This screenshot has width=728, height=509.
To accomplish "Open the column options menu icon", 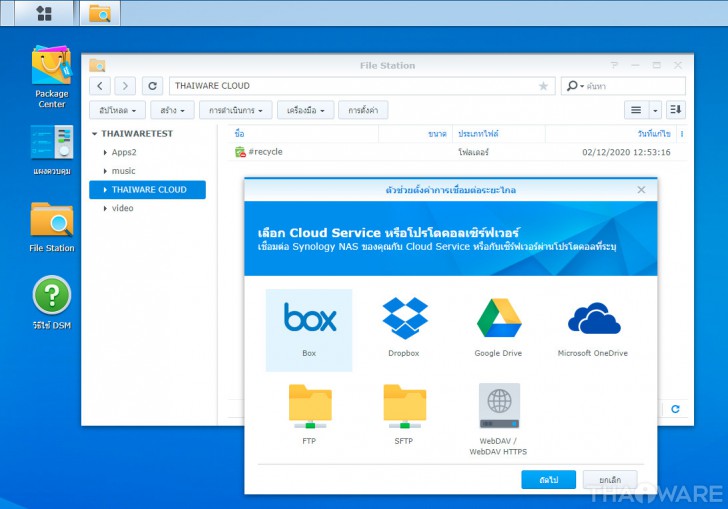I will point(682,134).
